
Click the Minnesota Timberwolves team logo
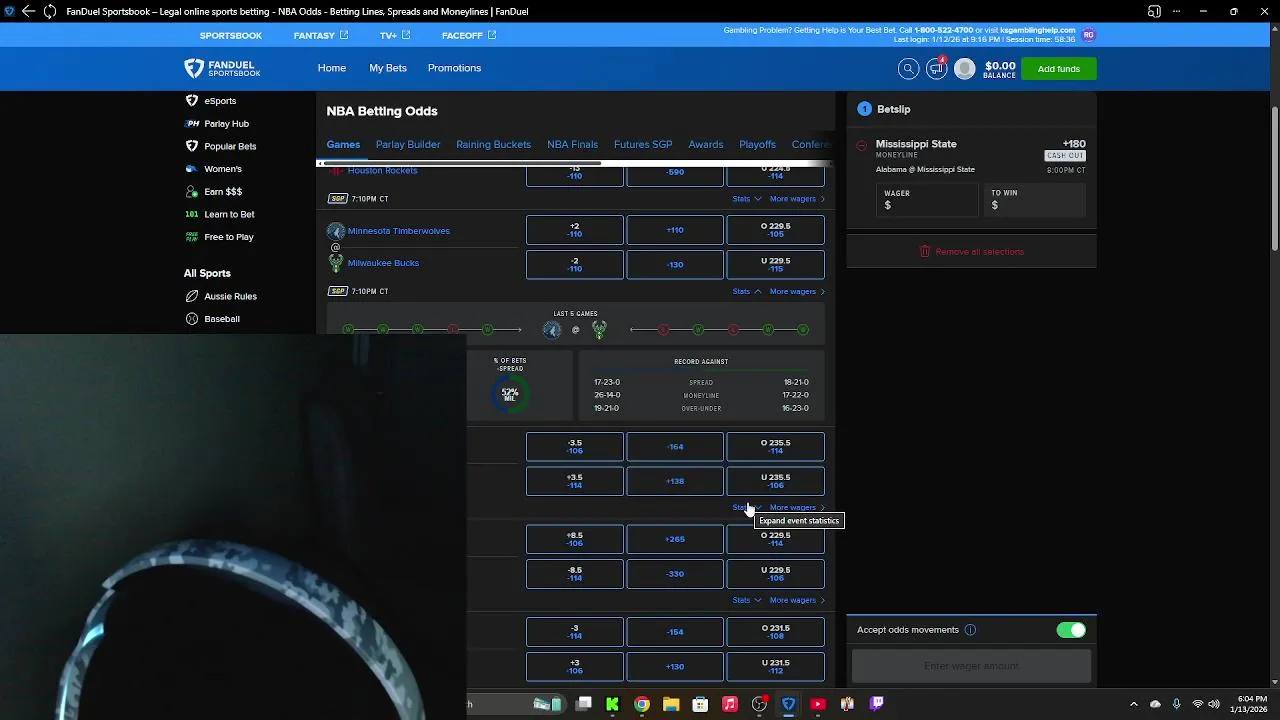[336, 231]
